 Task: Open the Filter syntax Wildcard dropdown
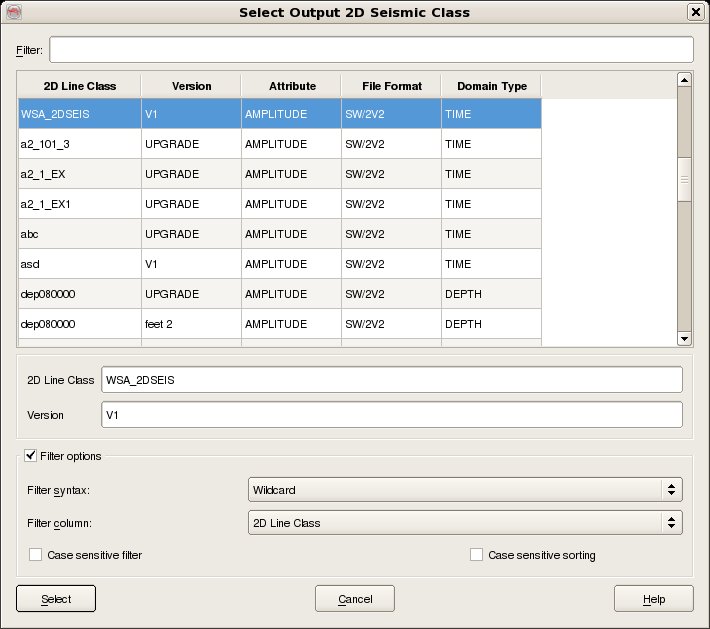[x=465, y=490]
